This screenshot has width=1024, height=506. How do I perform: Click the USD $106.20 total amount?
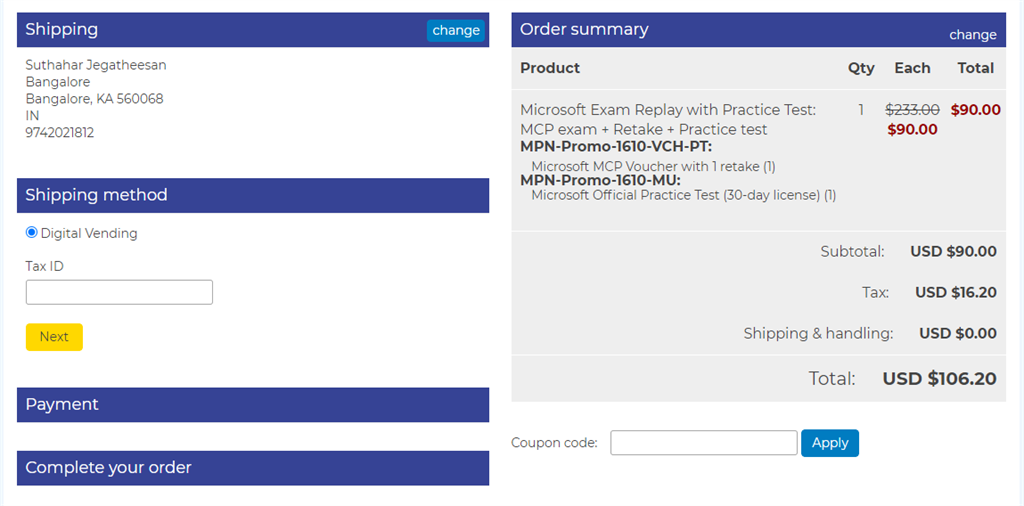pyautogui.click(x=939, y=379)
